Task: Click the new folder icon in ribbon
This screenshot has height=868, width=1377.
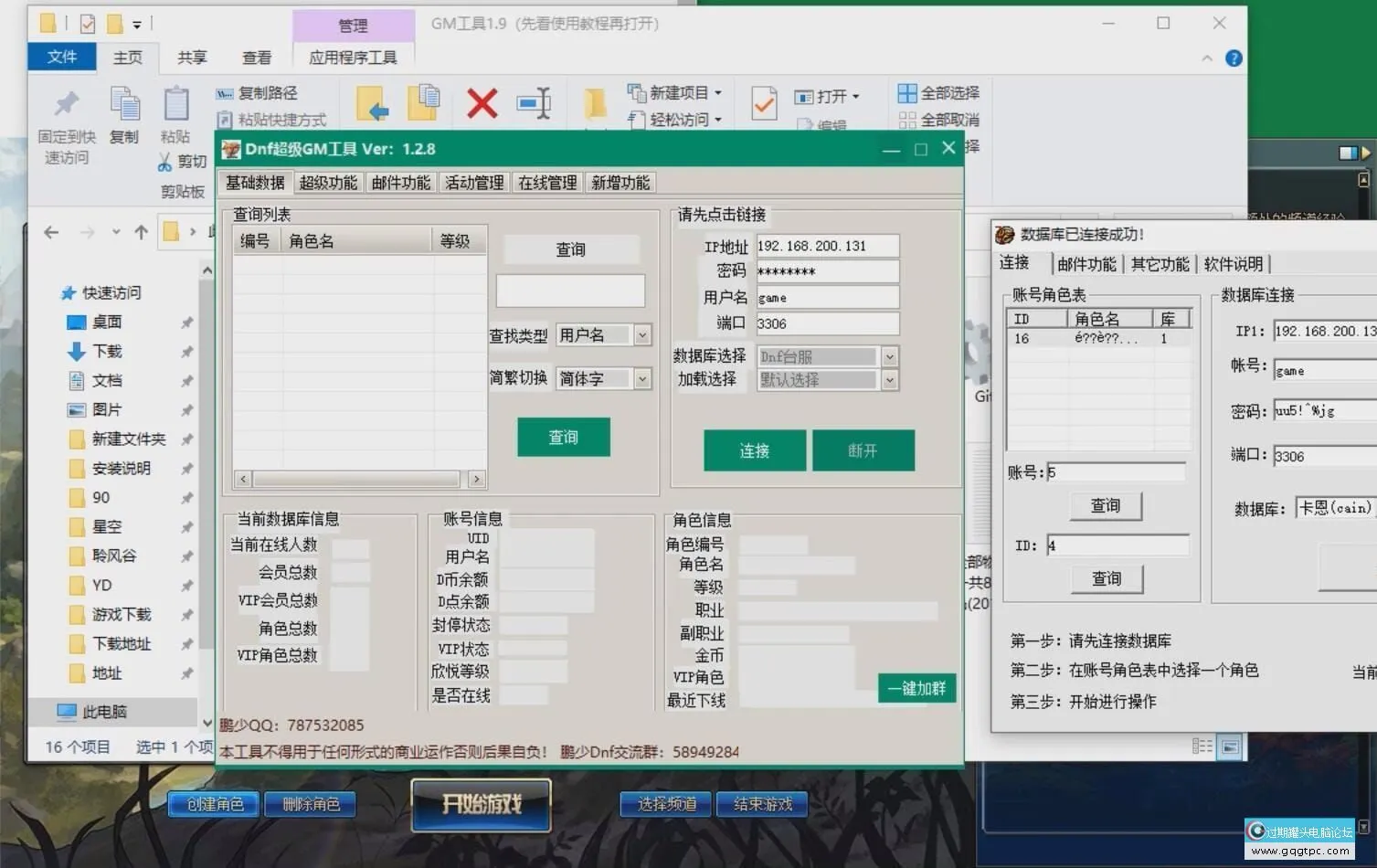Action: (x=597, y=103)
